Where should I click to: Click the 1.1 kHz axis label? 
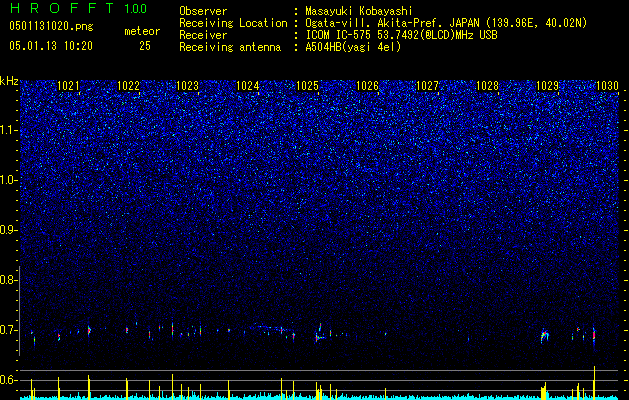pyautogui.click(x=8, y=130)
